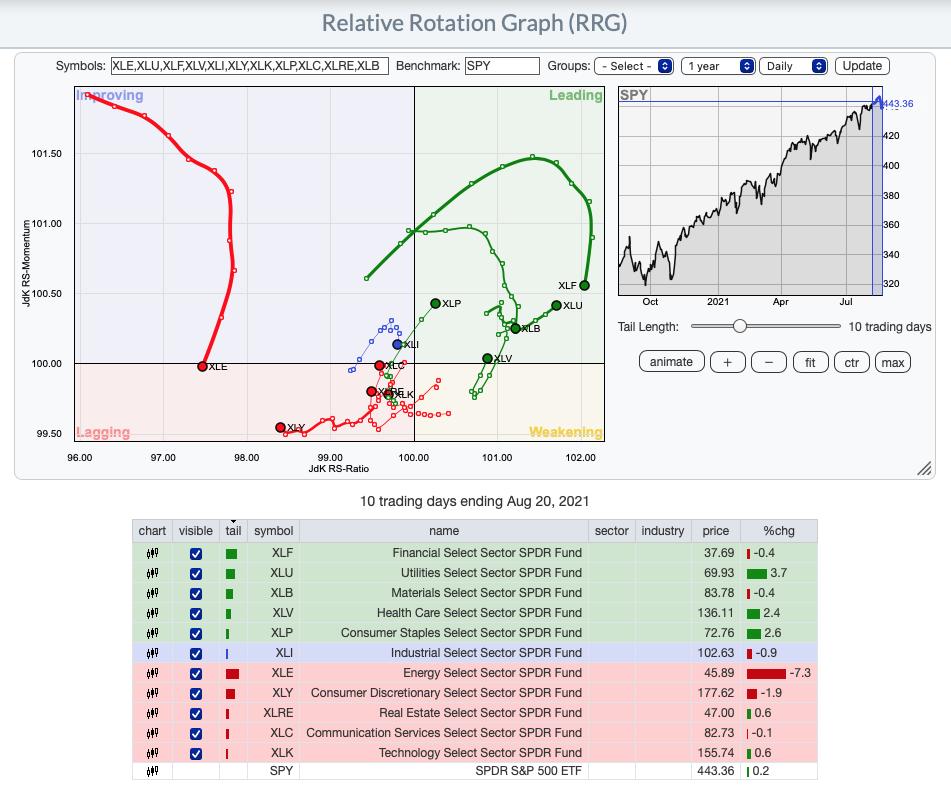The width and height of the screenshot is (951, 786).
Task: Start the animate button
Action: coord(671,362)
